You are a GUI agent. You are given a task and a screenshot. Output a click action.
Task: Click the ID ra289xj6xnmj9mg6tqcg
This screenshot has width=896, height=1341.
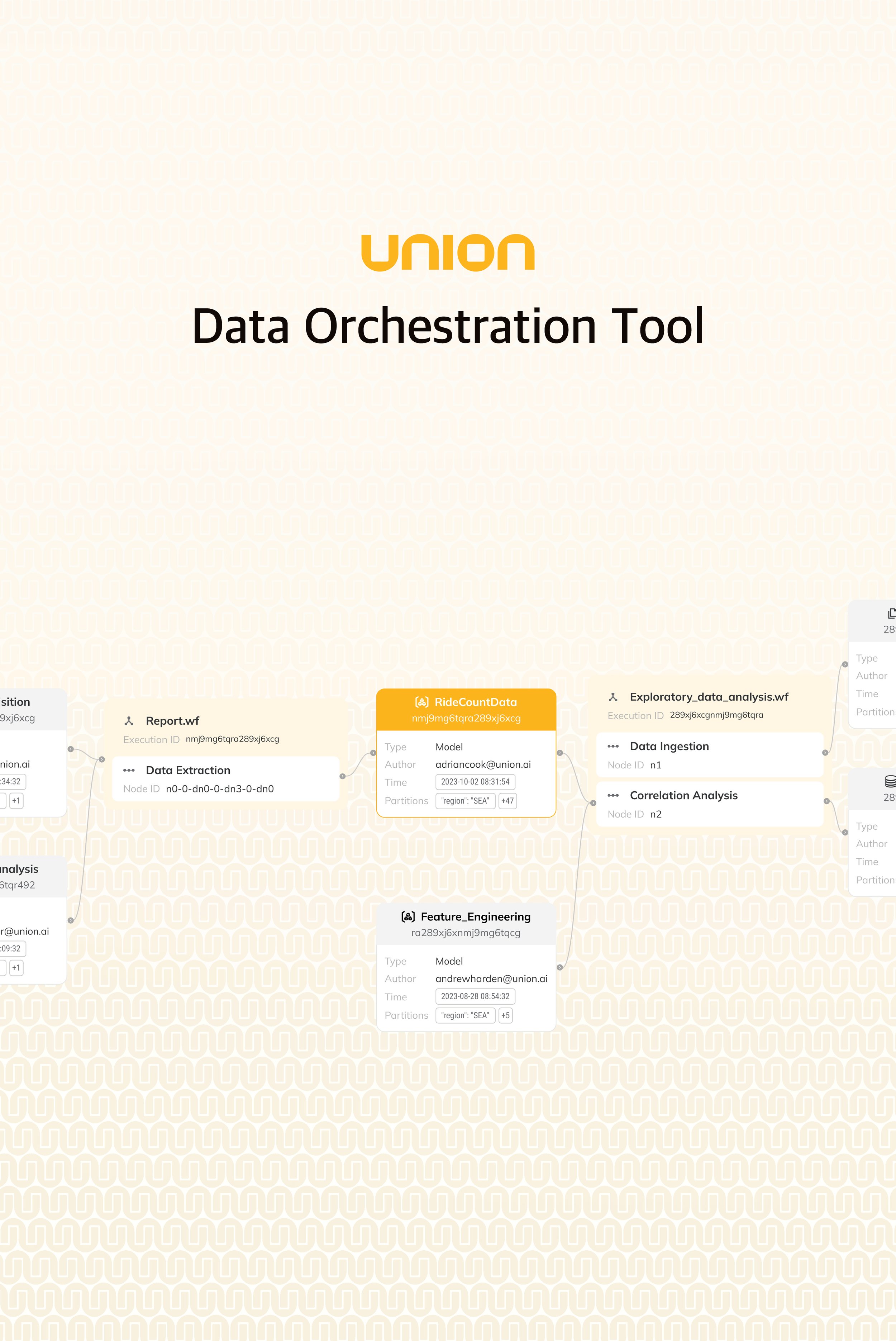pyautogui.click(x=466, y=933)
